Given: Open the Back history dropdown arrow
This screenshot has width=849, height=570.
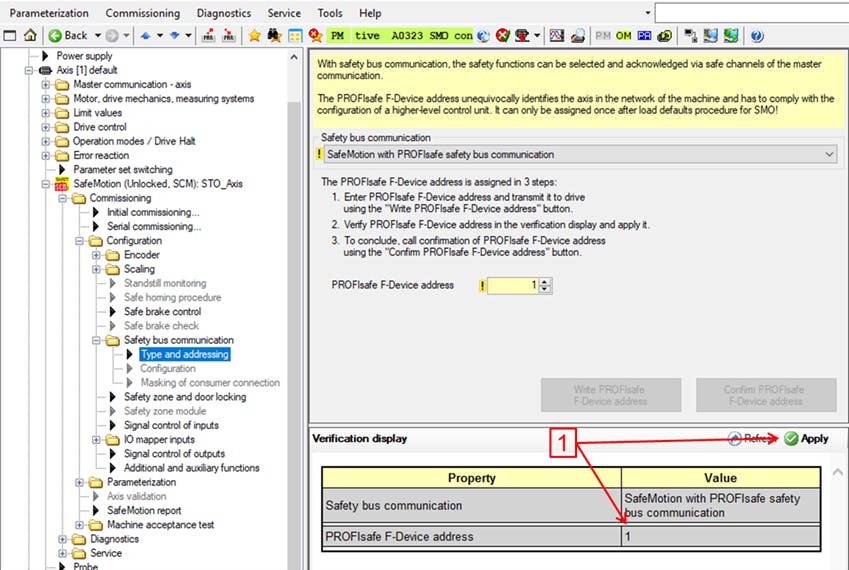Looking at the screenshot, I should [x=98, y=36].
